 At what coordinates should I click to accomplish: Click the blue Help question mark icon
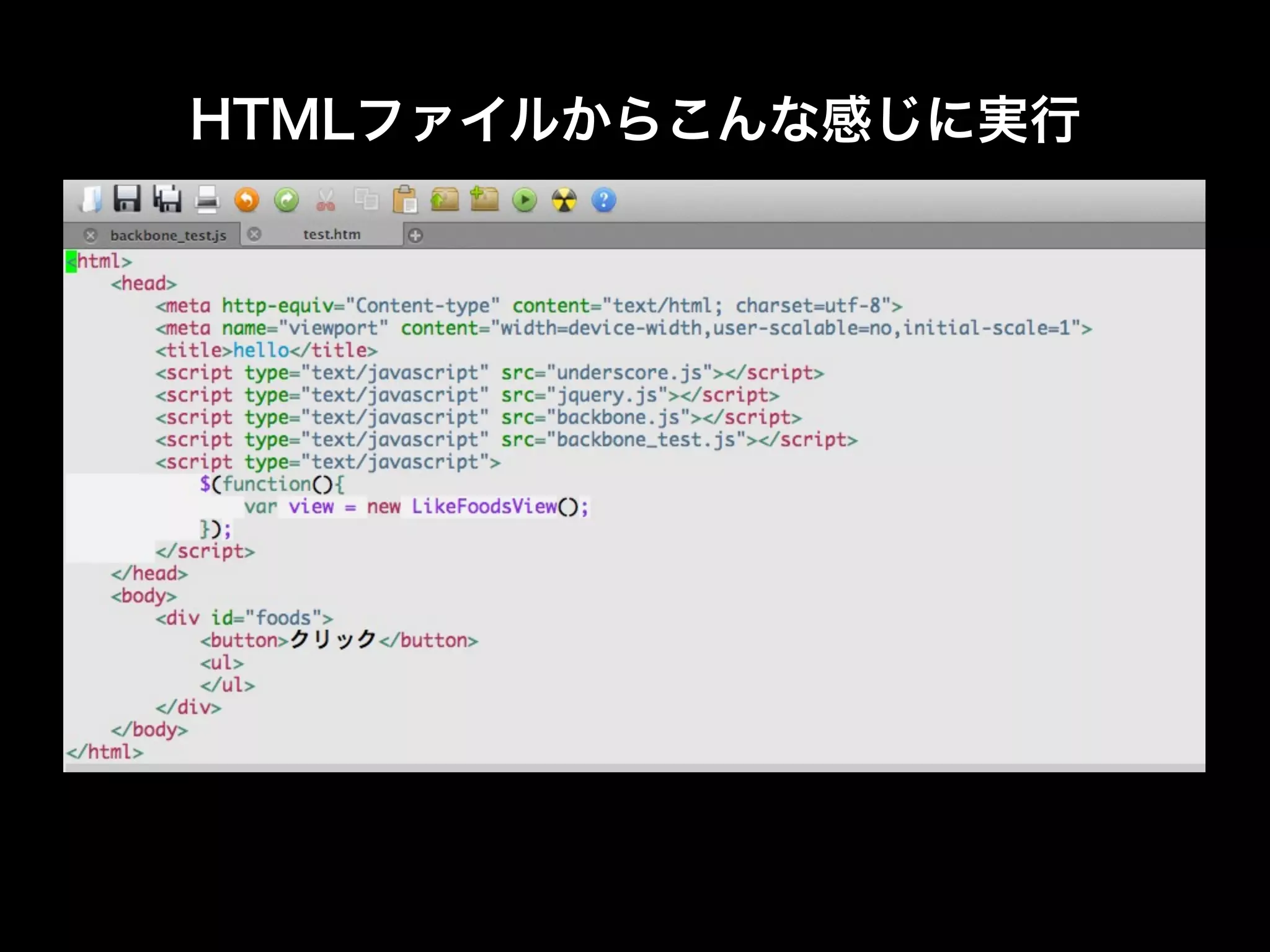[603, 200]
